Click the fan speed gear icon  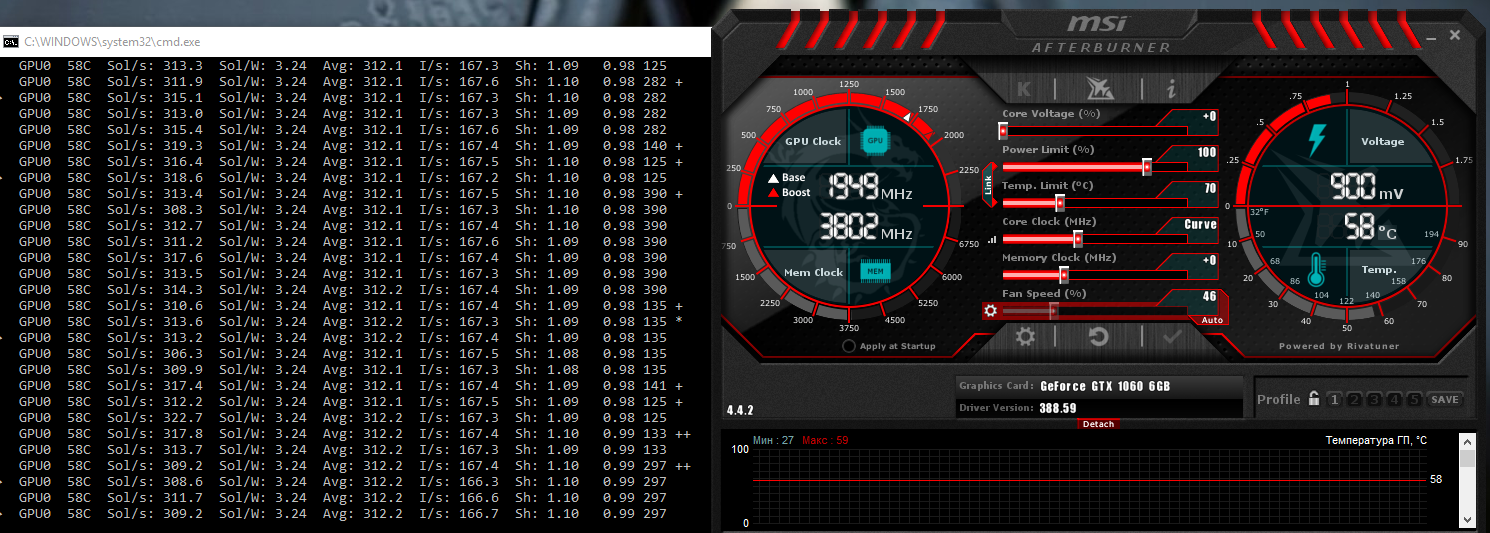tap(991, 310)
